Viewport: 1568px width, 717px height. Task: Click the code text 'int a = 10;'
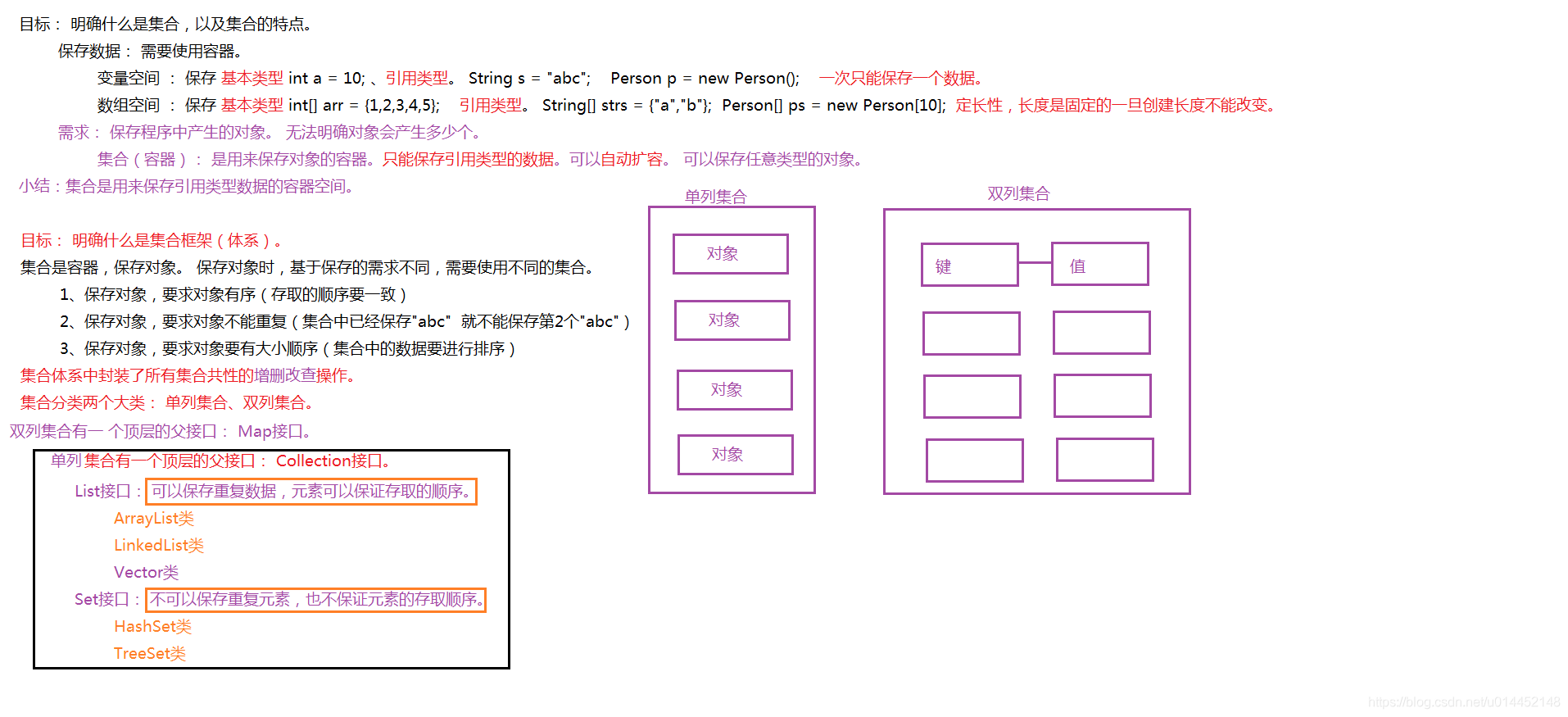327,79
